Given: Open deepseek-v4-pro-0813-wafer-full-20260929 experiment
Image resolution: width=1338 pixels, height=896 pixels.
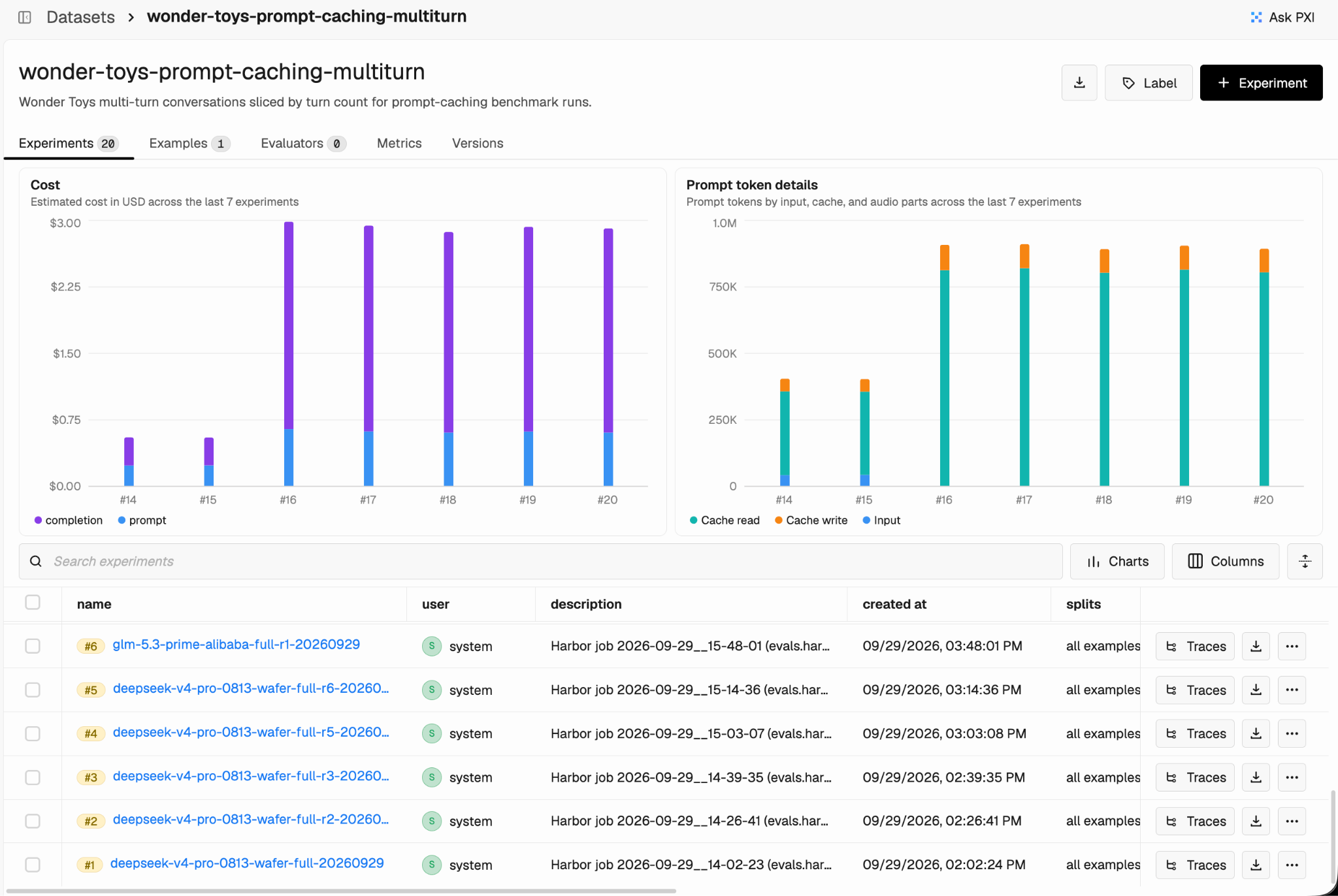Looking at the screenshot, I should (x=247, y=863).
